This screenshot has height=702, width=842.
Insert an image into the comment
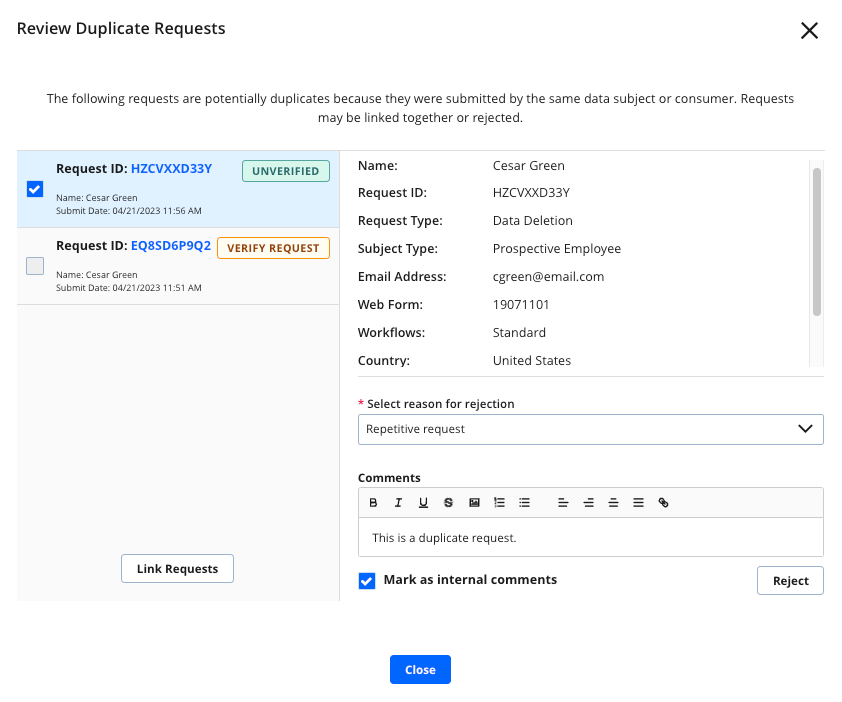click(x=474, y=503)
